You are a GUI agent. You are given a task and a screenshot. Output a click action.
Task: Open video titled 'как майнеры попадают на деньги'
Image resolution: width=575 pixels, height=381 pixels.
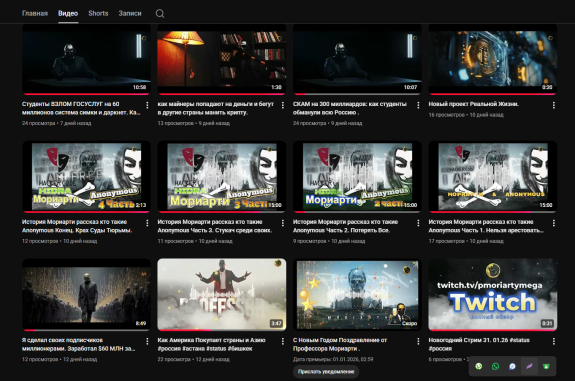(216, 108)
